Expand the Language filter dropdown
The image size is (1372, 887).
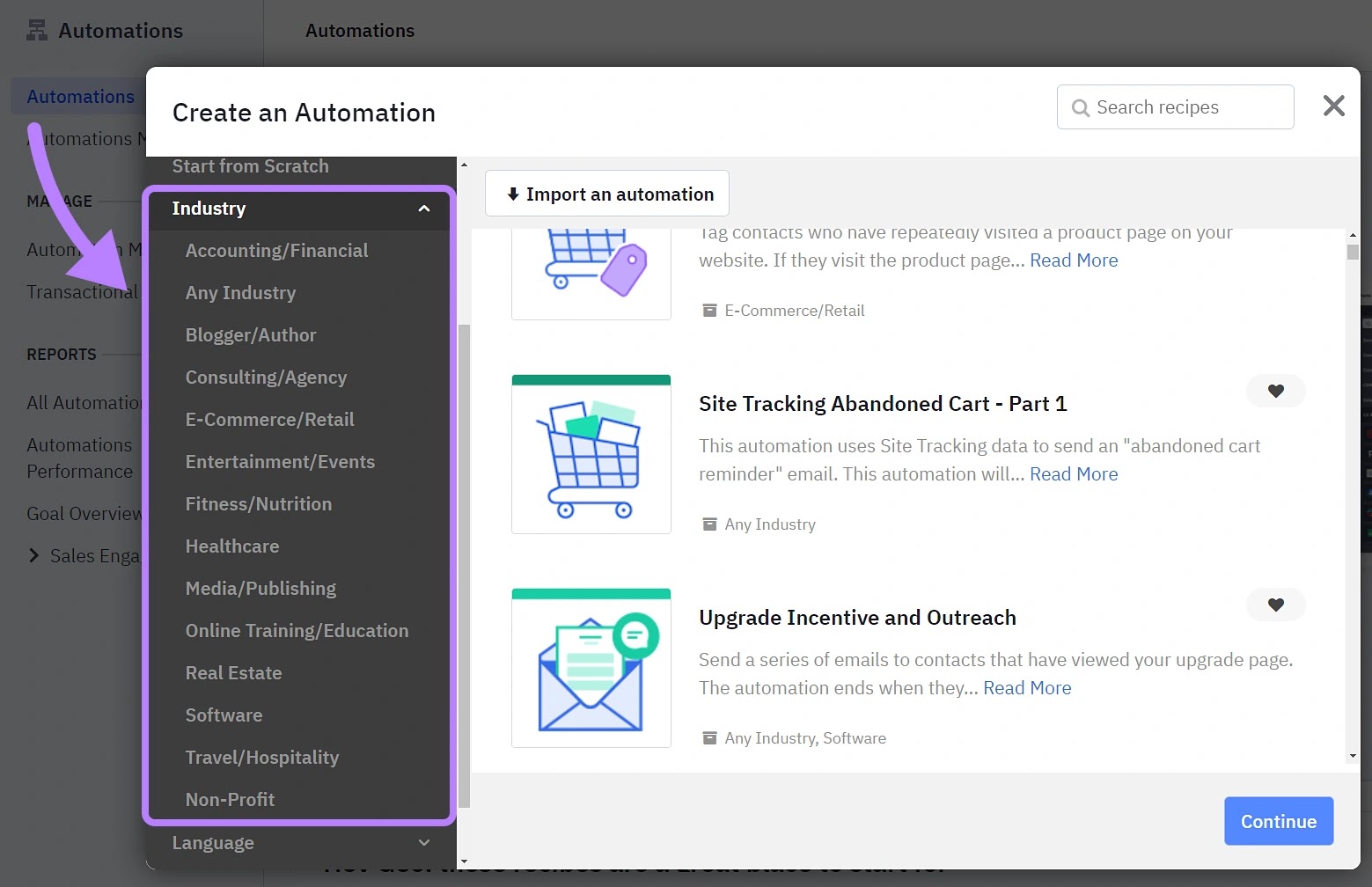424,843
